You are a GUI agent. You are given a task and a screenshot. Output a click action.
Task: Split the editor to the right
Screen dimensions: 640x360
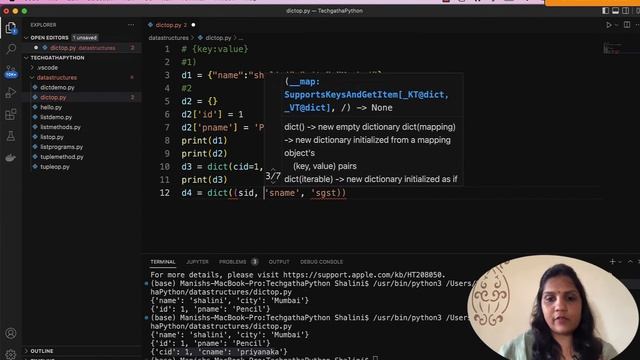pyautogui.click(x=627, y=25)
